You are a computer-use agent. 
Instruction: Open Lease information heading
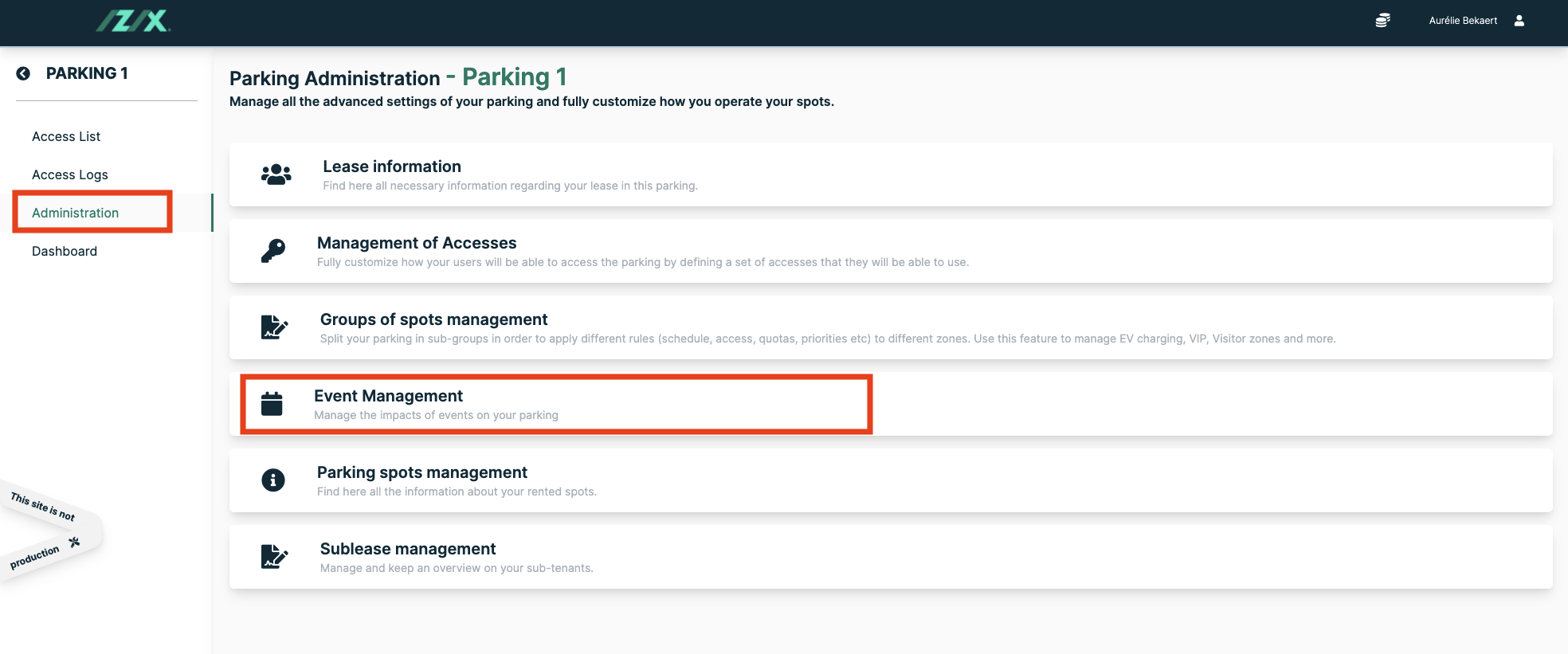coord(392,166)
